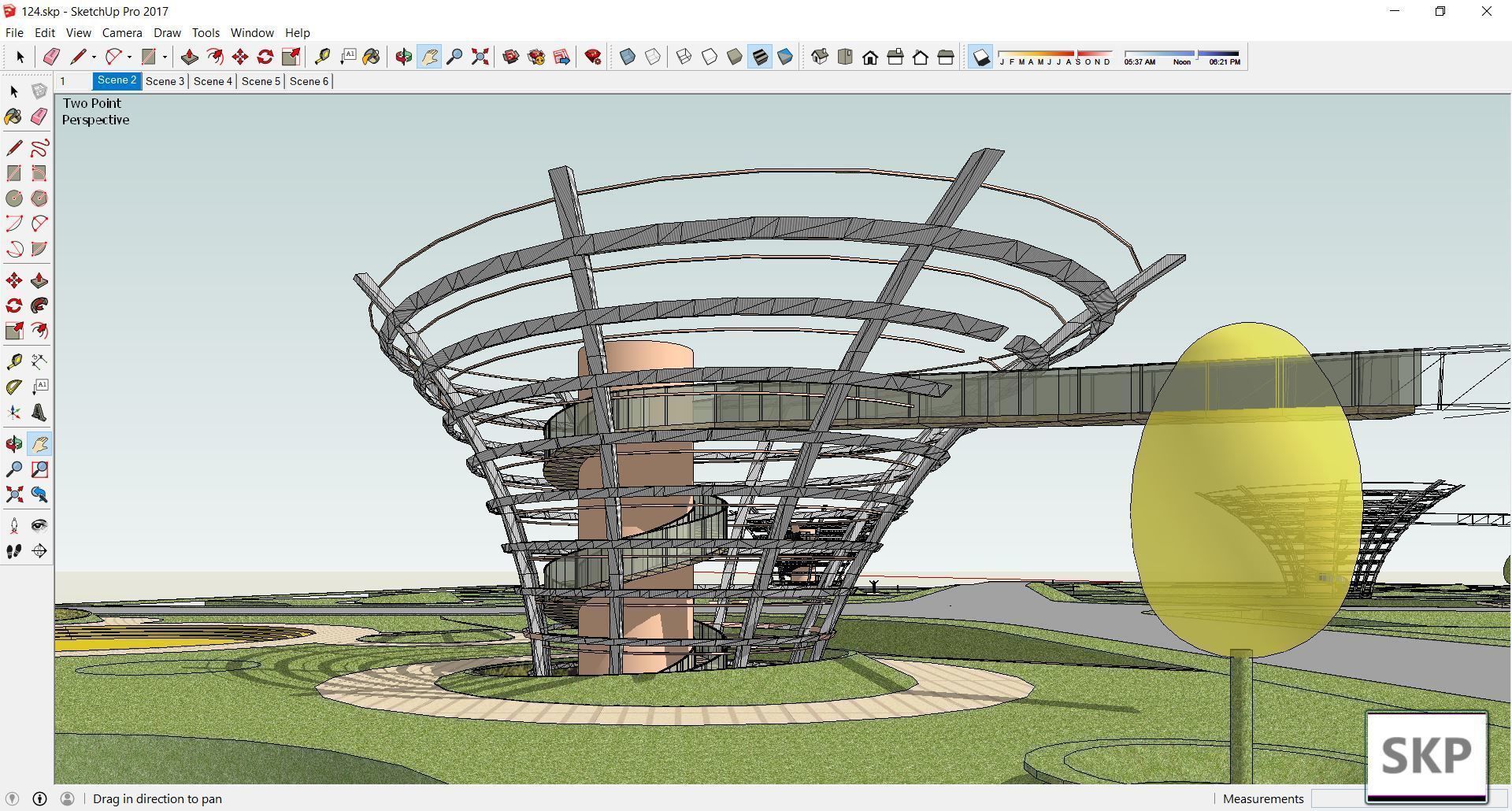Image resolution: width=1512 pixels, height=811 pixels.
Task: Toggle the Pan hand tool in top toolbar
Action: coord(429,57)
